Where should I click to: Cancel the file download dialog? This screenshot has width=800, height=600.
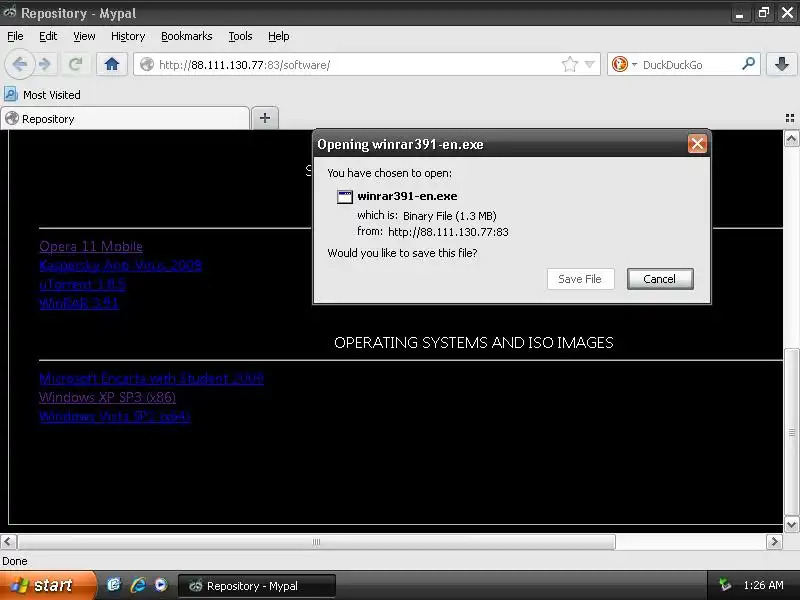coord(660,279)
